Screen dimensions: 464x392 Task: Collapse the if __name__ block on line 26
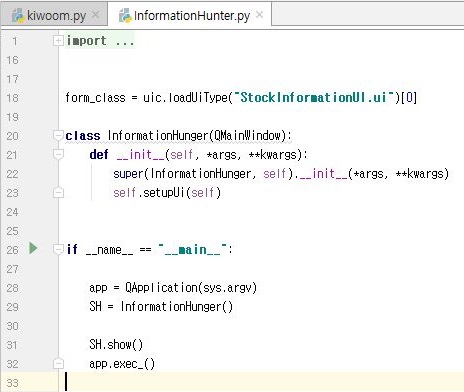[x=58, y=249]
